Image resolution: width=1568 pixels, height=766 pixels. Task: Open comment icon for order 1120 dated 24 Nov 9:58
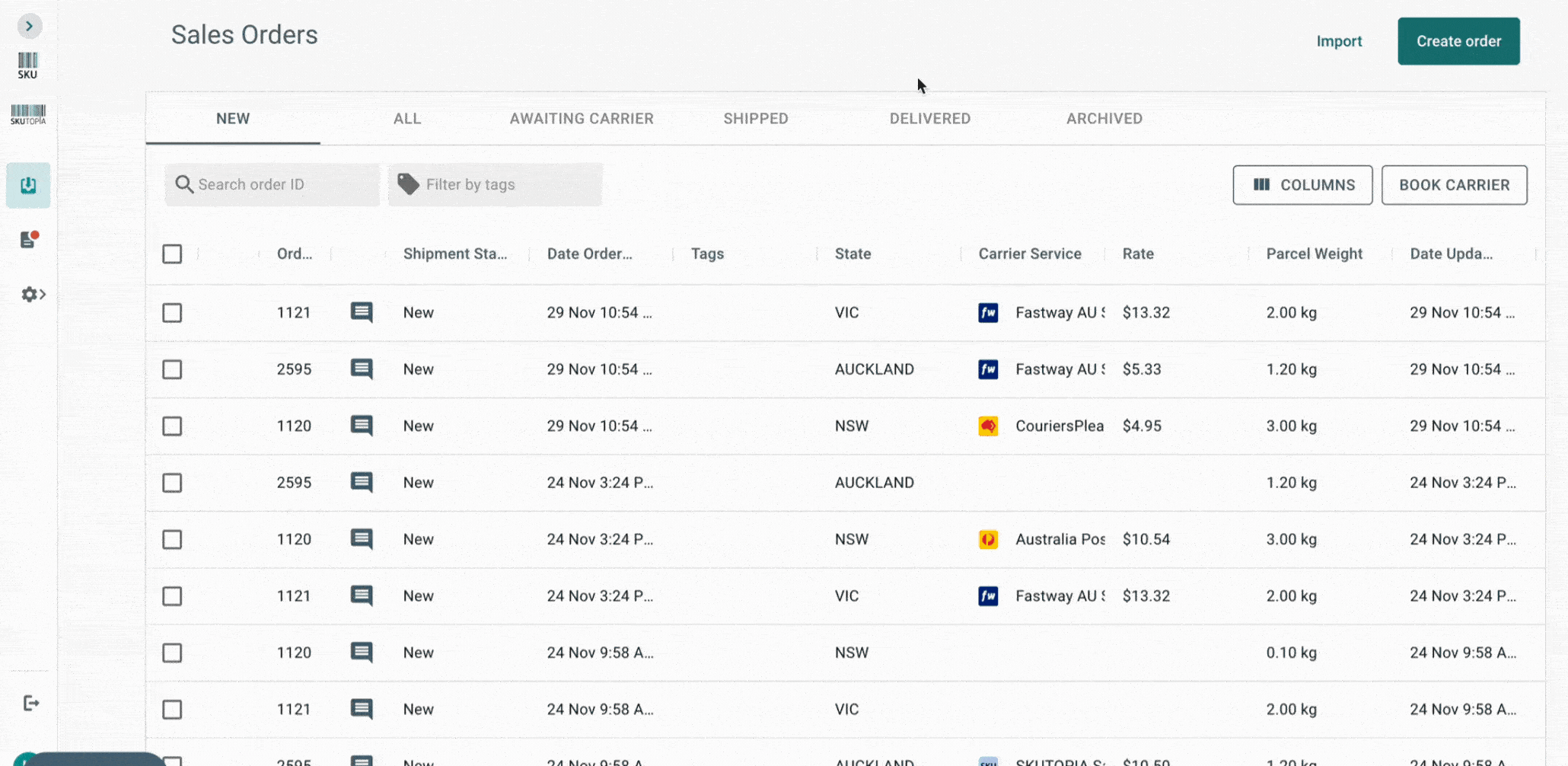[362, 653]
